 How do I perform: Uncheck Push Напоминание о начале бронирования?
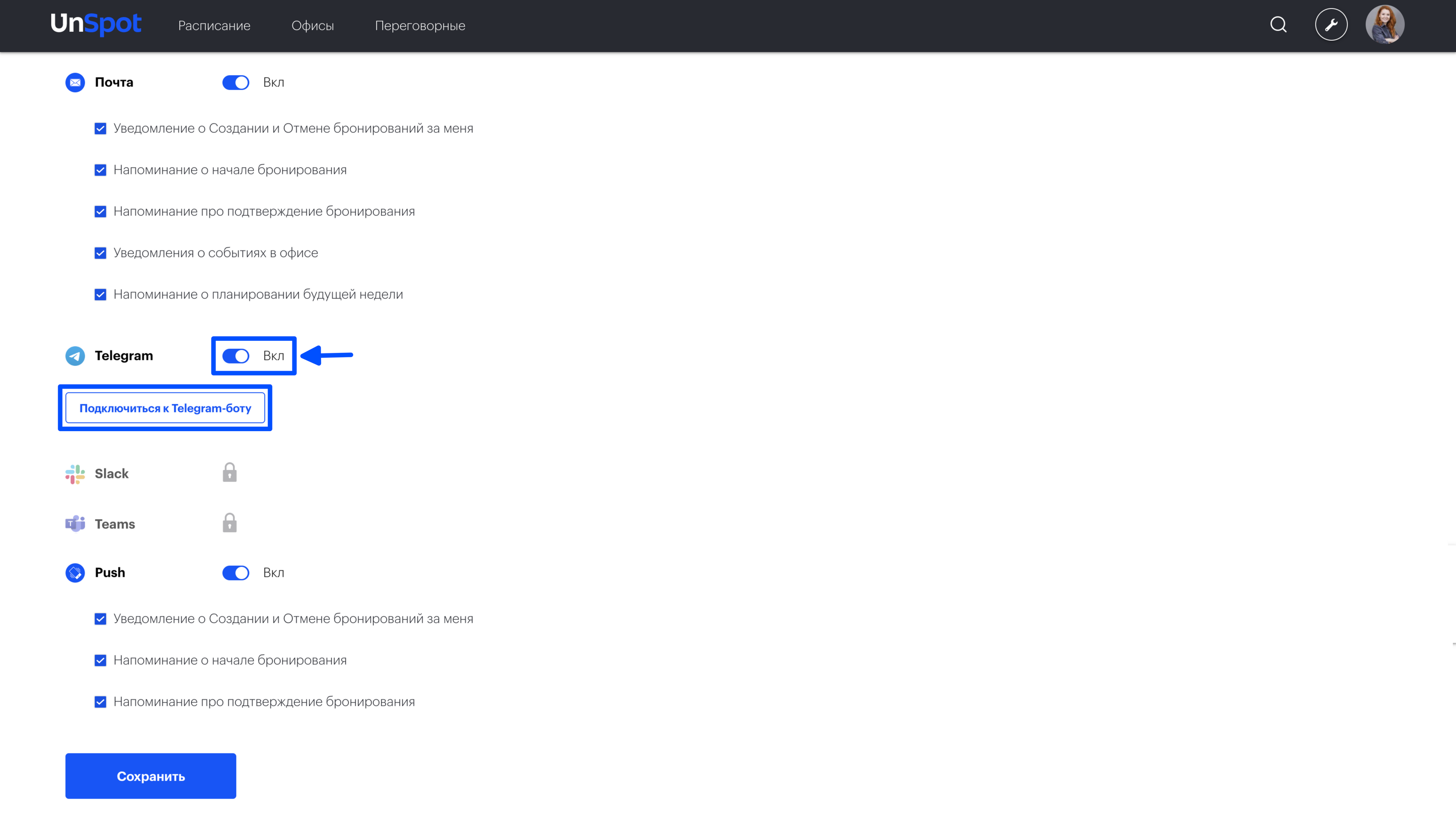click(100, 660)
